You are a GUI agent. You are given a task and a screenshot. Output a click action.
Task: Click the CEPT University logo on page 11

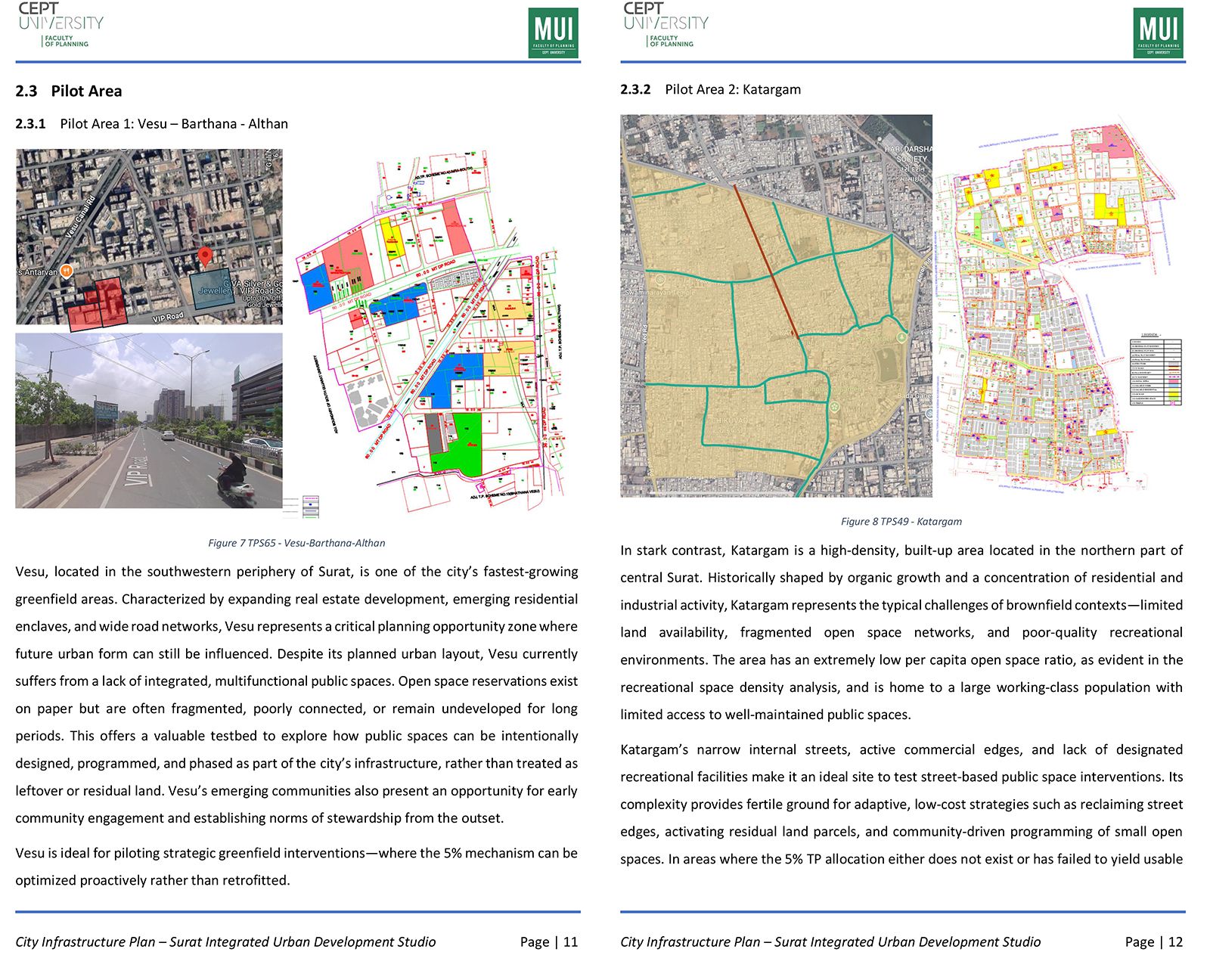tap(60, 25)
